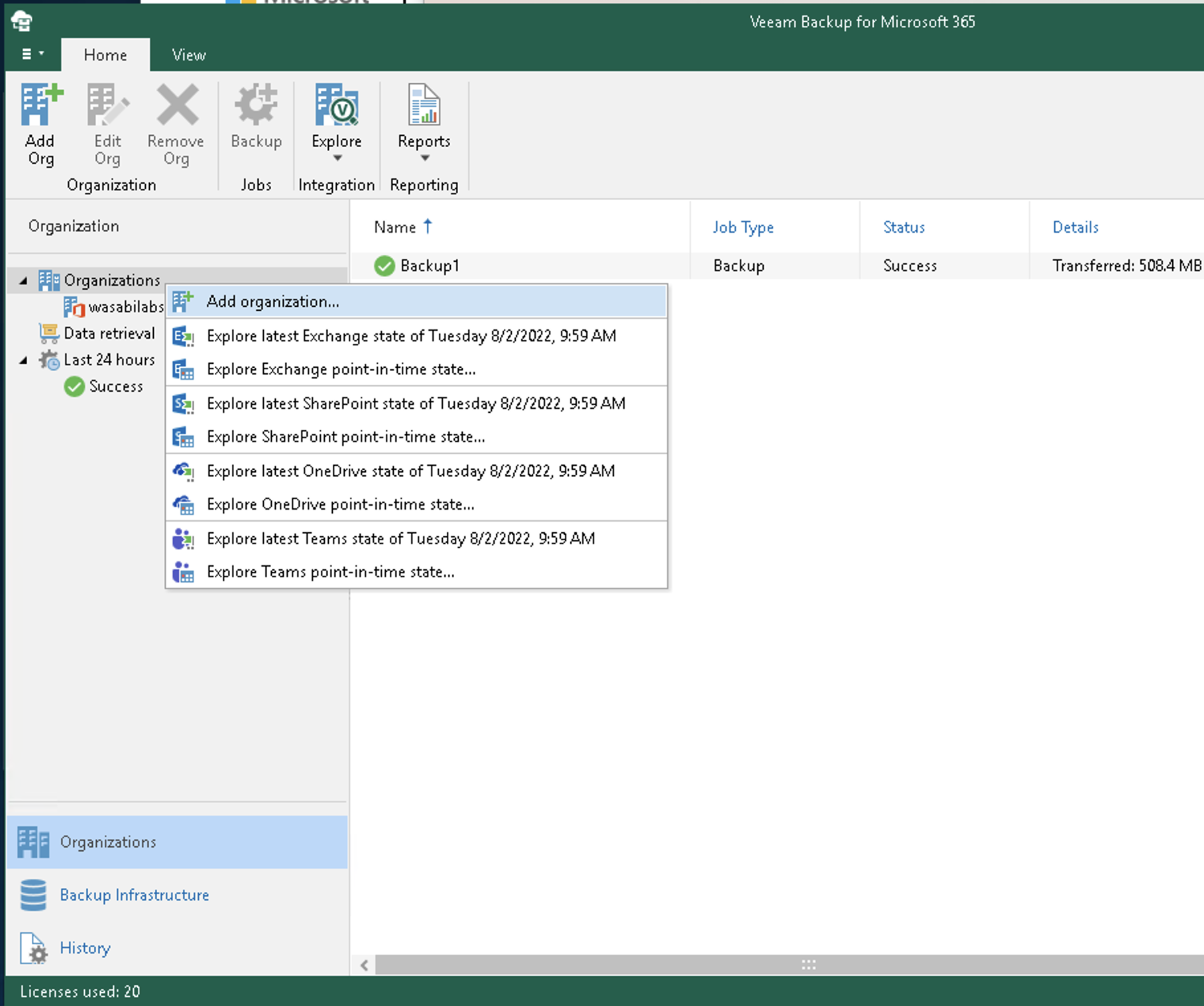Click the Backup Infrastructure database icon

[x=33, y=895]
